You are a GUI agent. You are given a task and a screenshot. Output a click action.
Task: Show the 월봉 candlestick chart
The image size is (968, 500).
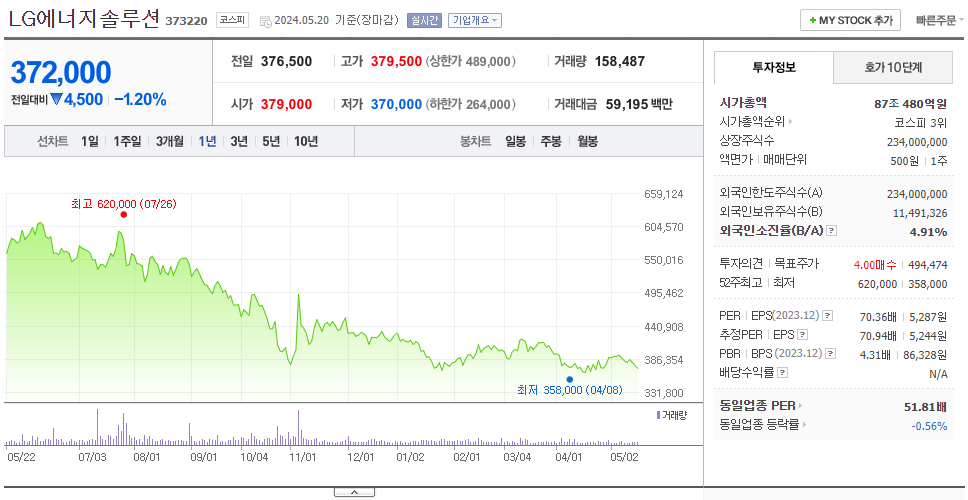(588, 141)
